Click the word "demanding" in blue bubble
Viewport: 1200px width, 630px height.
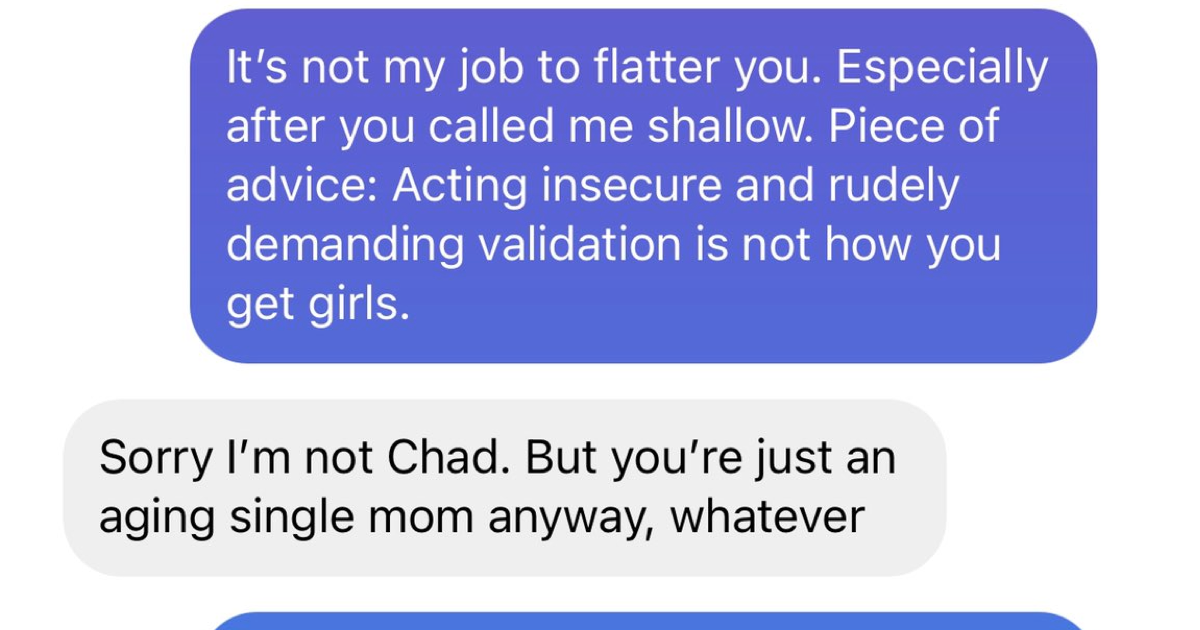point(345,247)
